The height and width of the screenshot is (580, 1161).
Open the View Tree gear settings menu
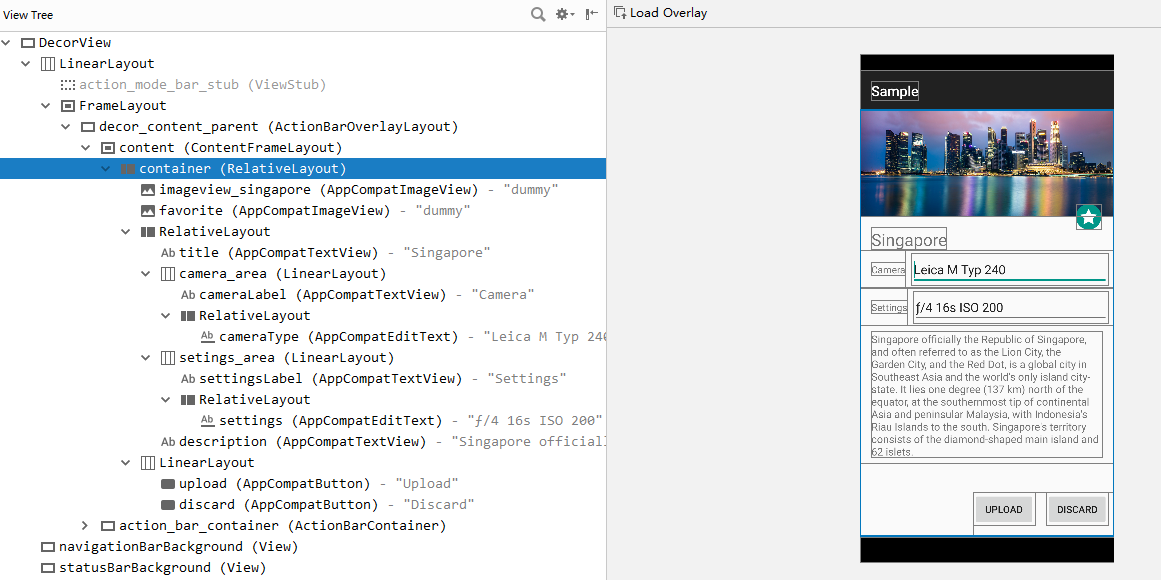(563, 14)
